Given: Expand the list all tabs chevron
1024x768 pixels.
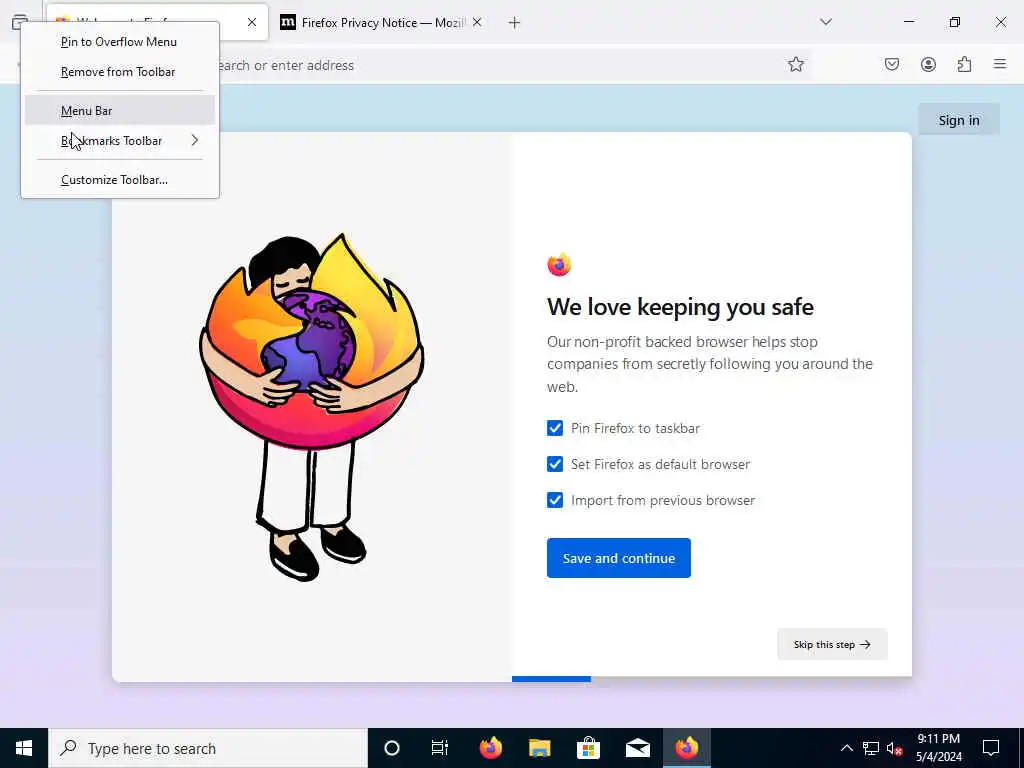Looking at the screenshot, I should [826, 22].
